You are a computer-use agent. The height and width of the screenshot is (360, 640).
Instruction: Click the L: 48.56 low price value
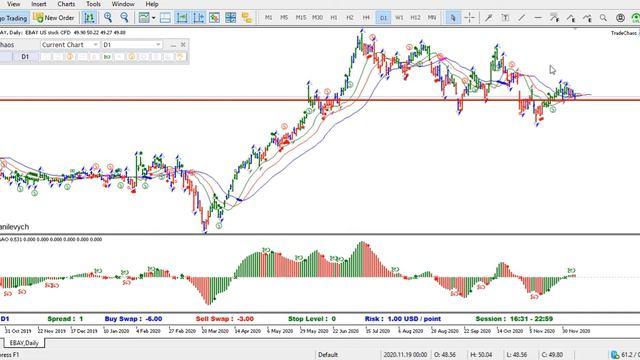point(516,355)
